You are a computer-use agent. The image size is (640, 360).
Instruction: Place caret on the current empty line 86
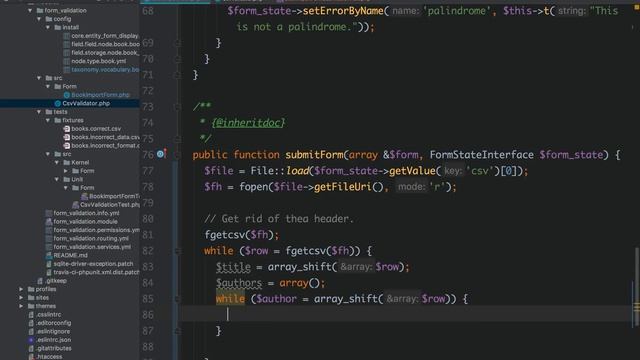406,315
